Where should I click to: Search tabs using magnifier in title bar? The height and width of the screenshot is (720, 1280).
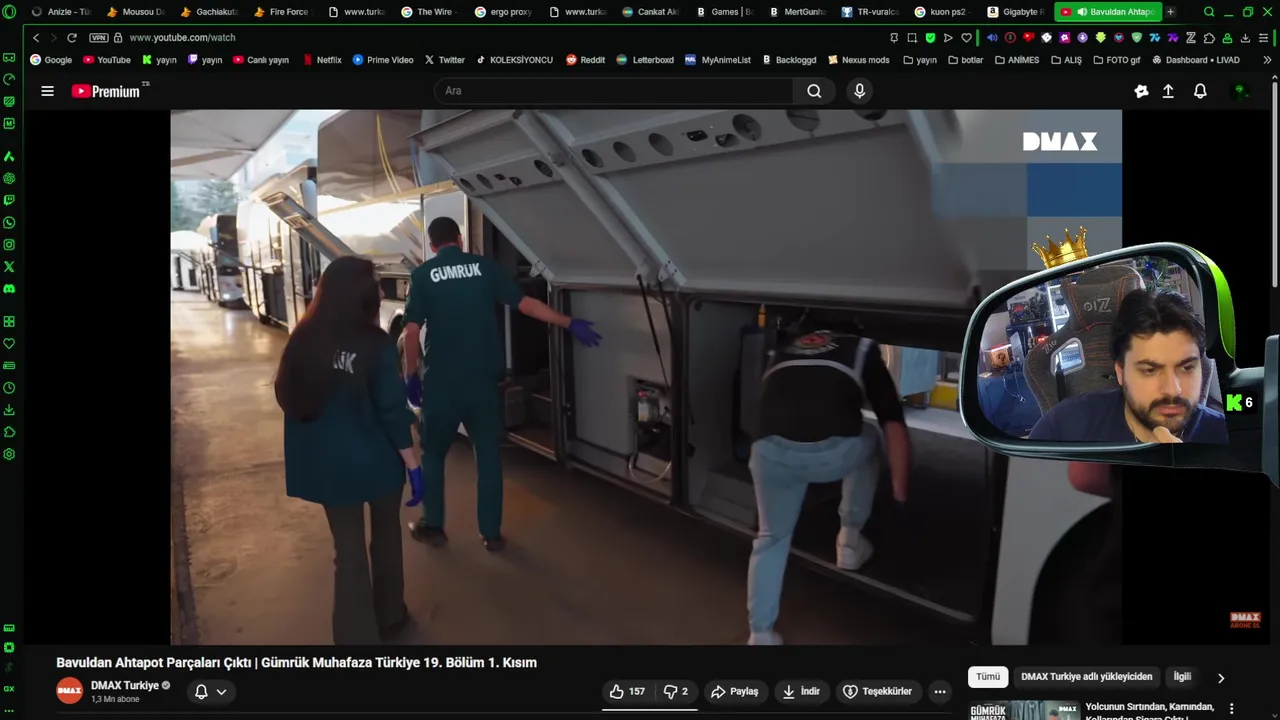click(x=1209, y=12)
